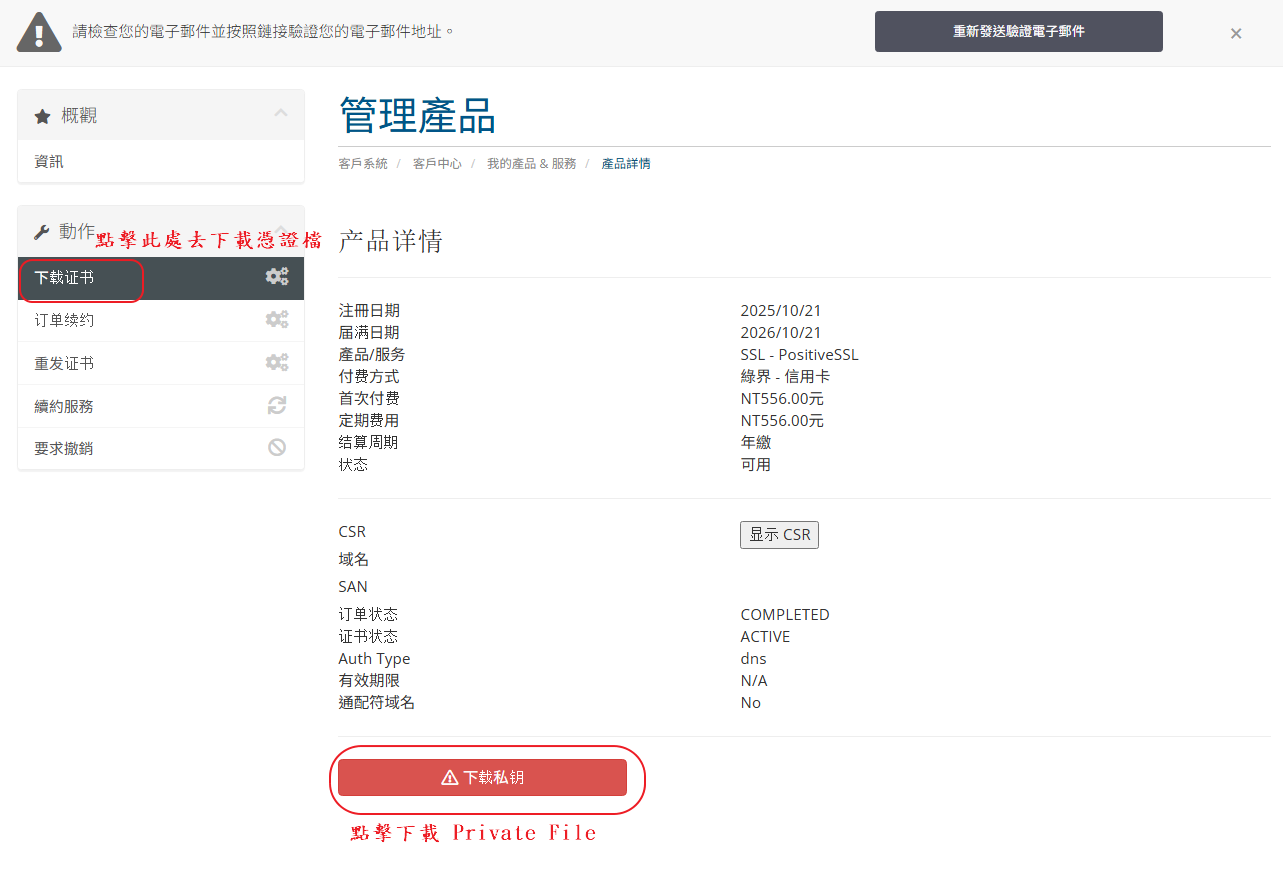Select 要求撤銷 from the sidebar

tap(64, 449)
